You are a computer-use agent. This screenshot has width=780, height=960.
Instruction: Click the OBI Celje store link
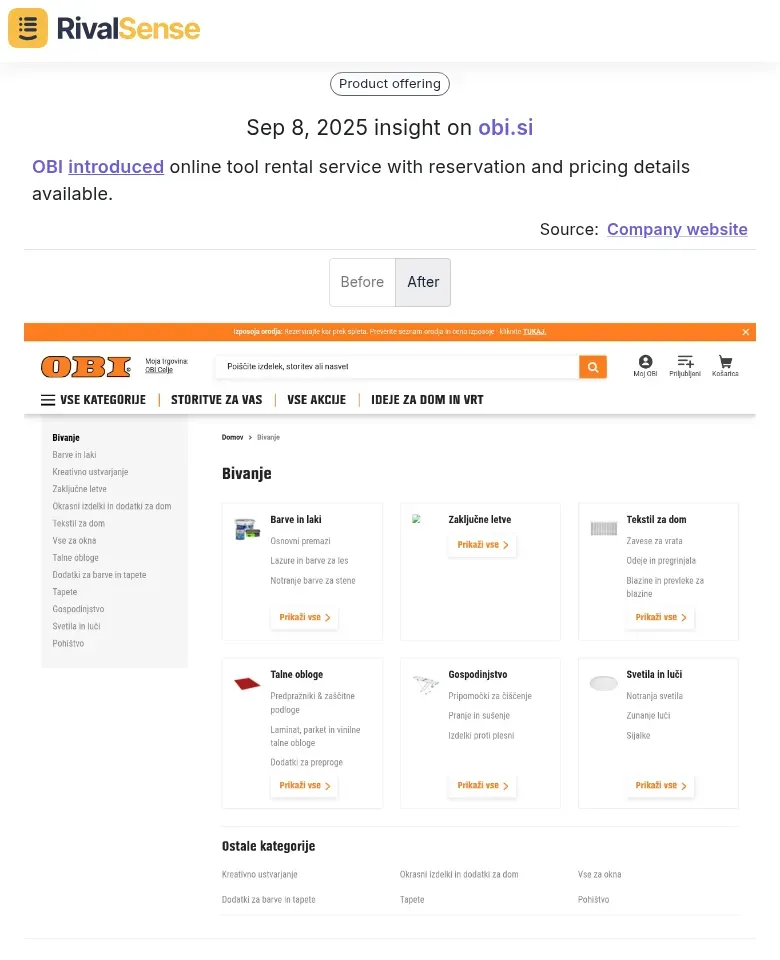(x=159, y=370)
